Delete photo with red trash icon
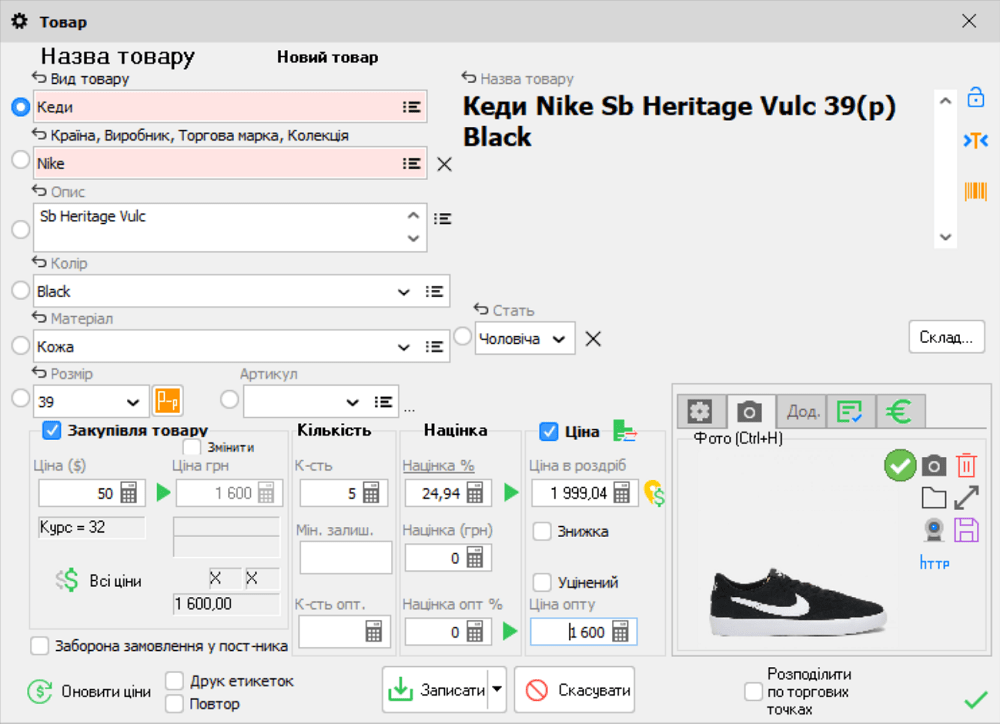The height and width of the screenshot is (727, 1000). (966, 465)
